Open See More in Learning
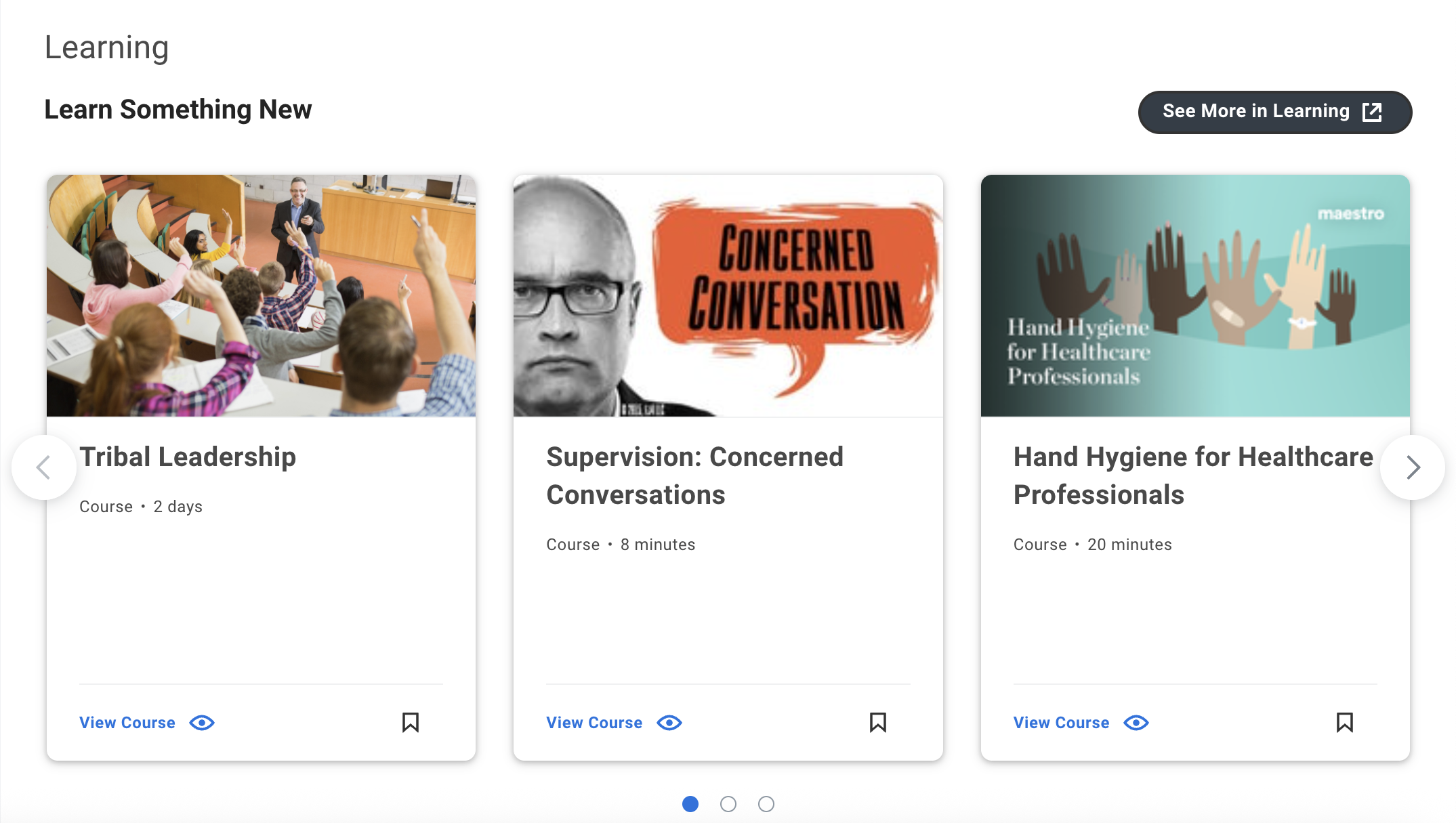 point(1275,112)
